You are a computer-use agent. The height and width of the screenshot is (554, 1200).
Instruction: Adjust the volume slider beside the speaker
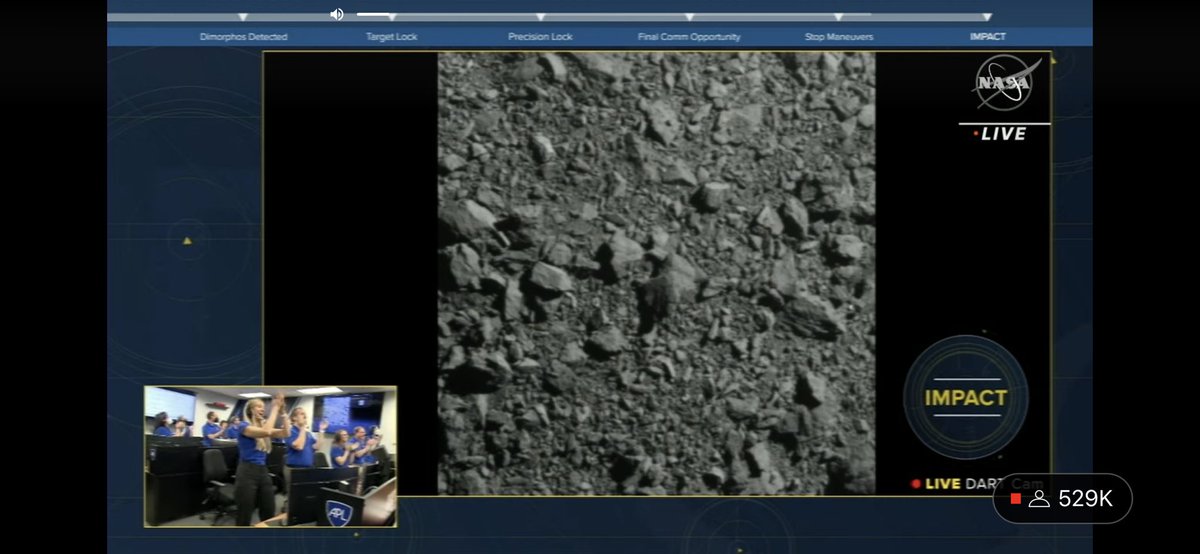pyautogui.click(x=374, y=14)
